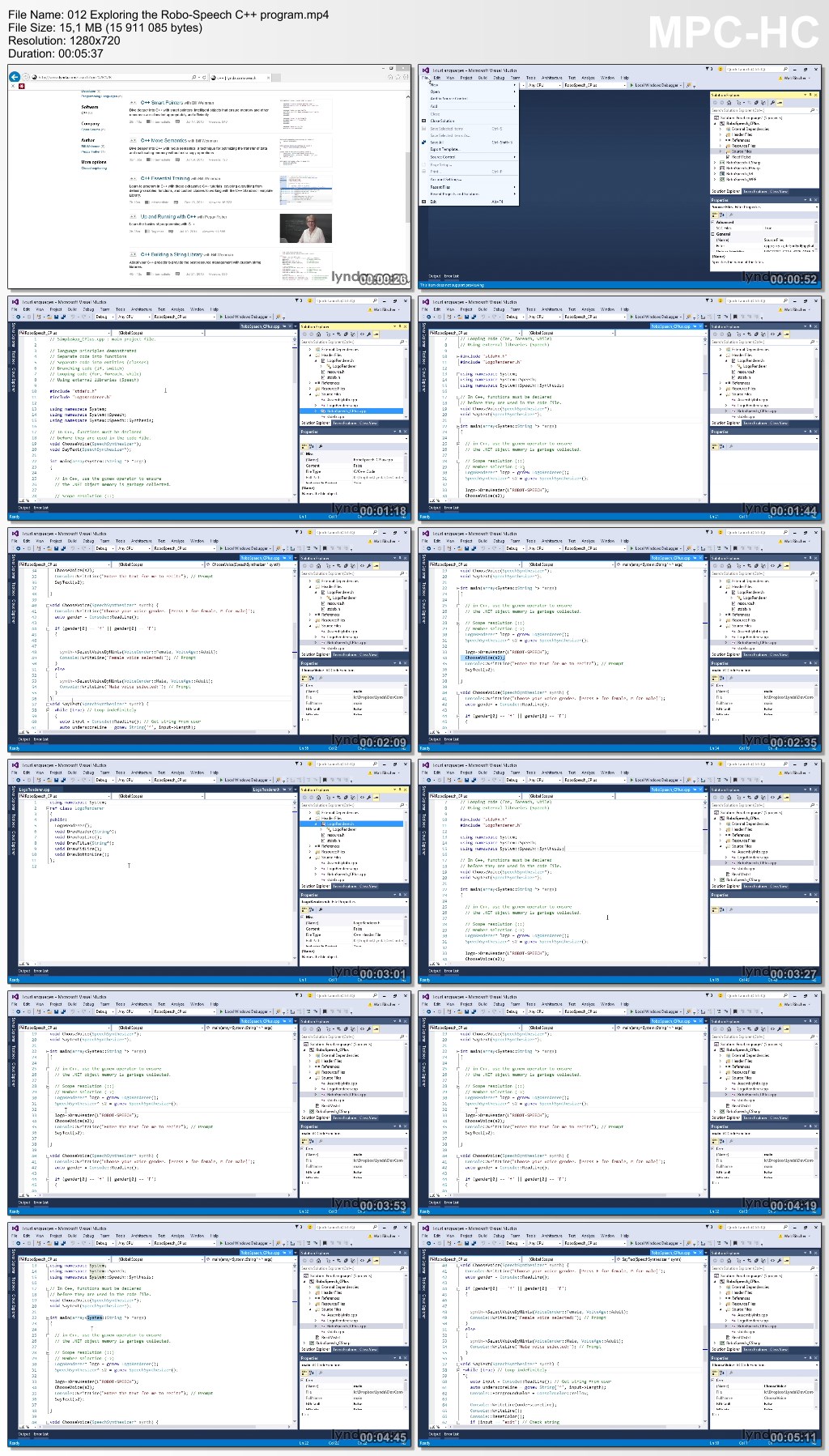Click the Quick Launch search box in 00:01:18 frame
Screen dimensions: 829x1456
point(346,300)
